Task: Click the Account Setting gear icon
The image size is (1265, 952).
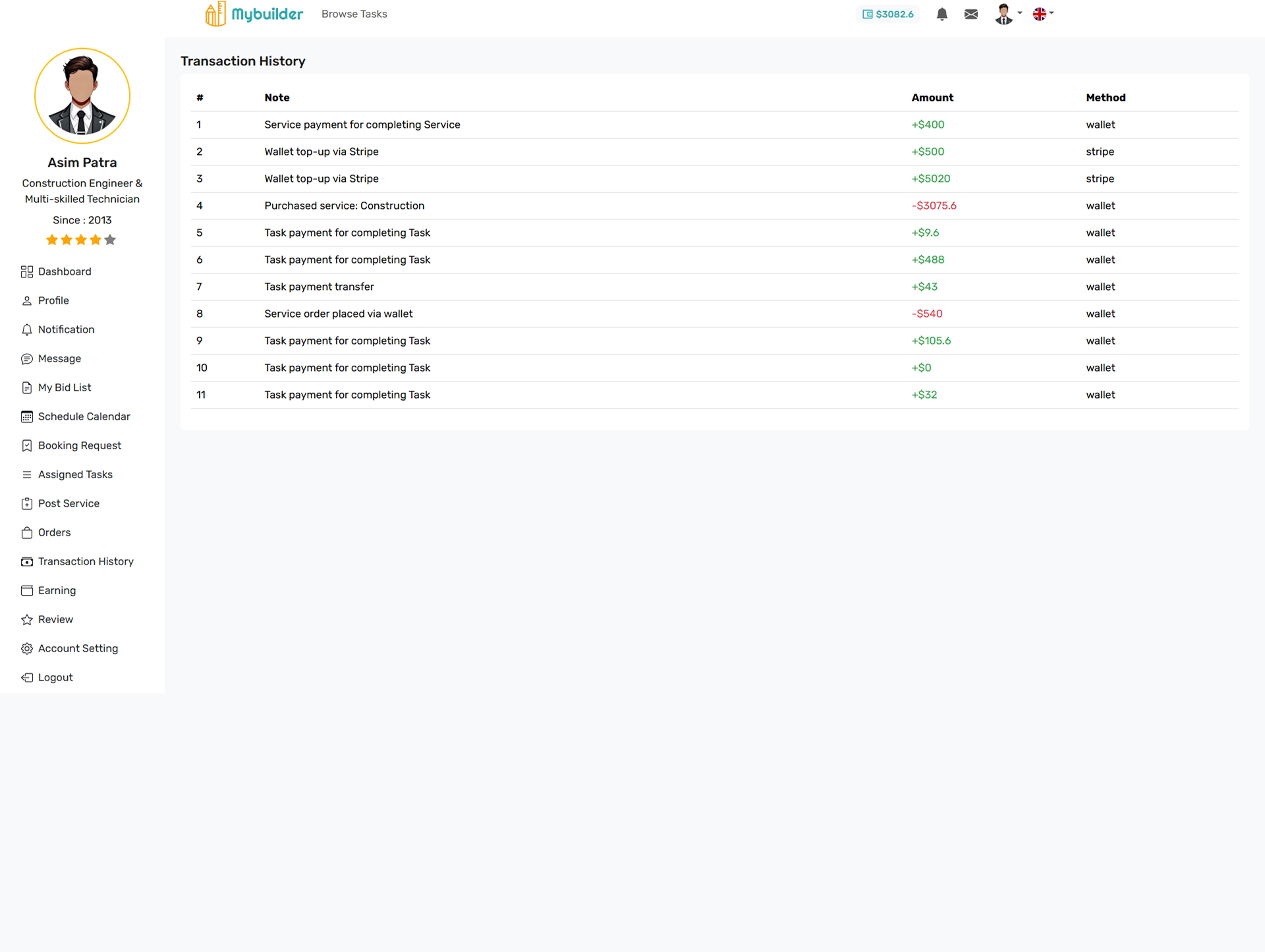Action: (26, 648)
